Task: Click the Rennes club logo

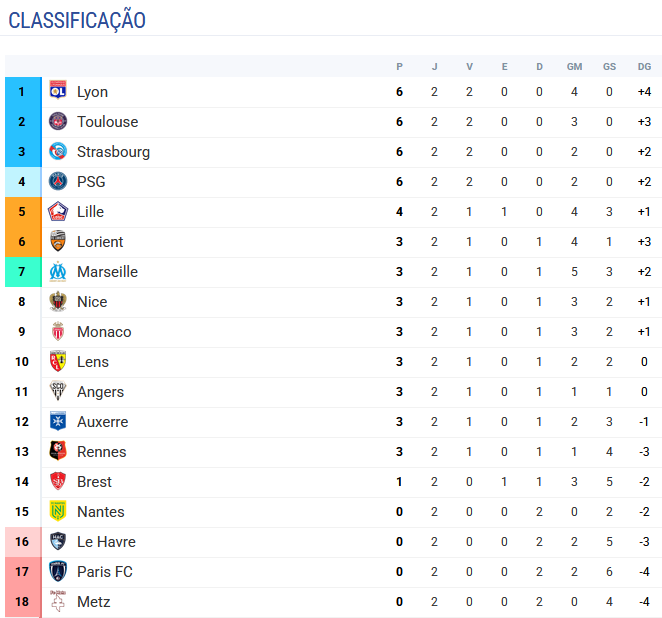Action: (x=58, y=451)
